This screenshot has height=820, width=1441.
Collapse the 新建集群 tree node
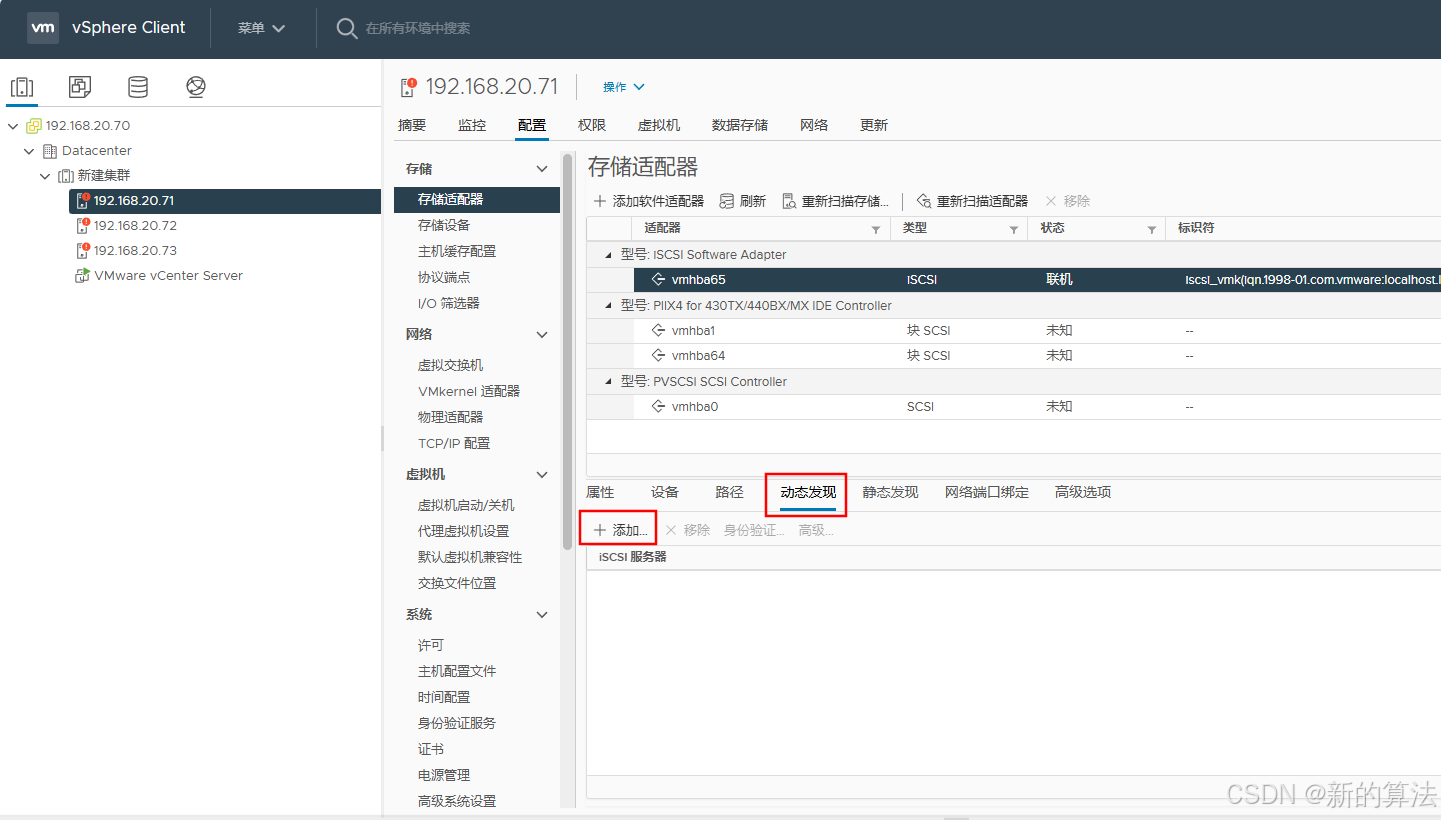45,176
